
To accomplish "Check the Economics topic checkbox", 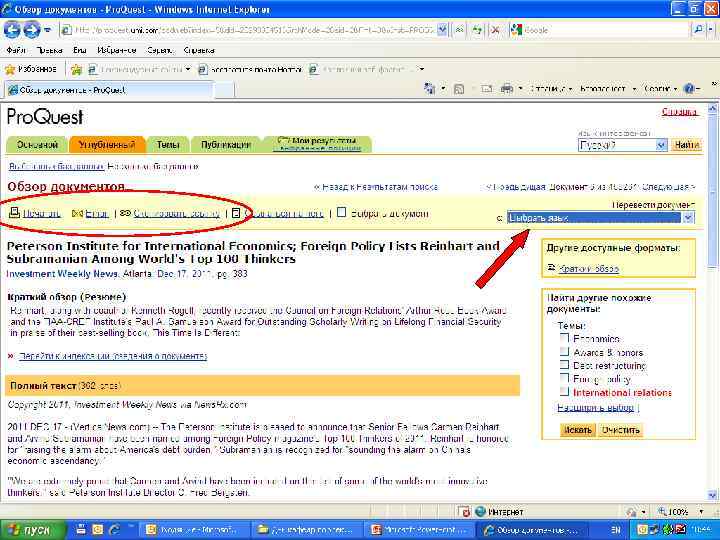I will point(564,338).
